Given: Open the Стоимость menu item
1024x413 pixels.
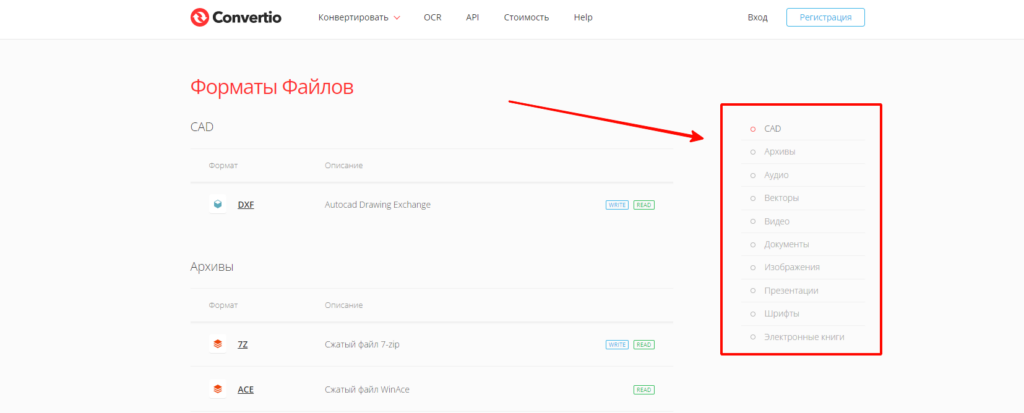Looking at the screenshot, I should (x=526, y=18).
